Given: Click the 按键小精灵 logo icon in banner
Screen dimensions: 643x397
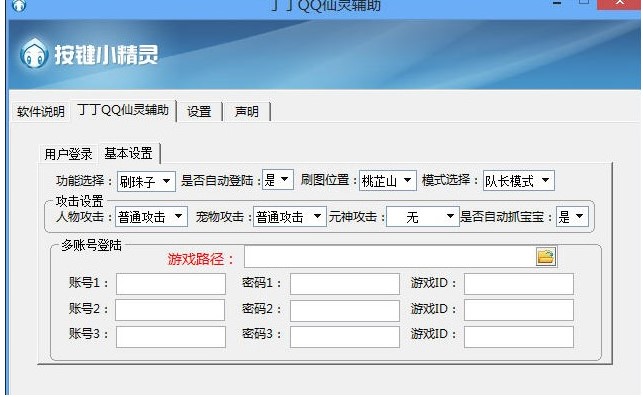Looking at the screenshot, I should 34,53.
